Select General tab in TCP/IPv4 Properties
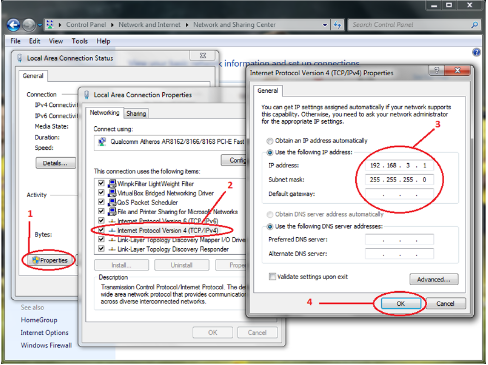This screenshot has width=488, height=365. (x=268, y=91)
